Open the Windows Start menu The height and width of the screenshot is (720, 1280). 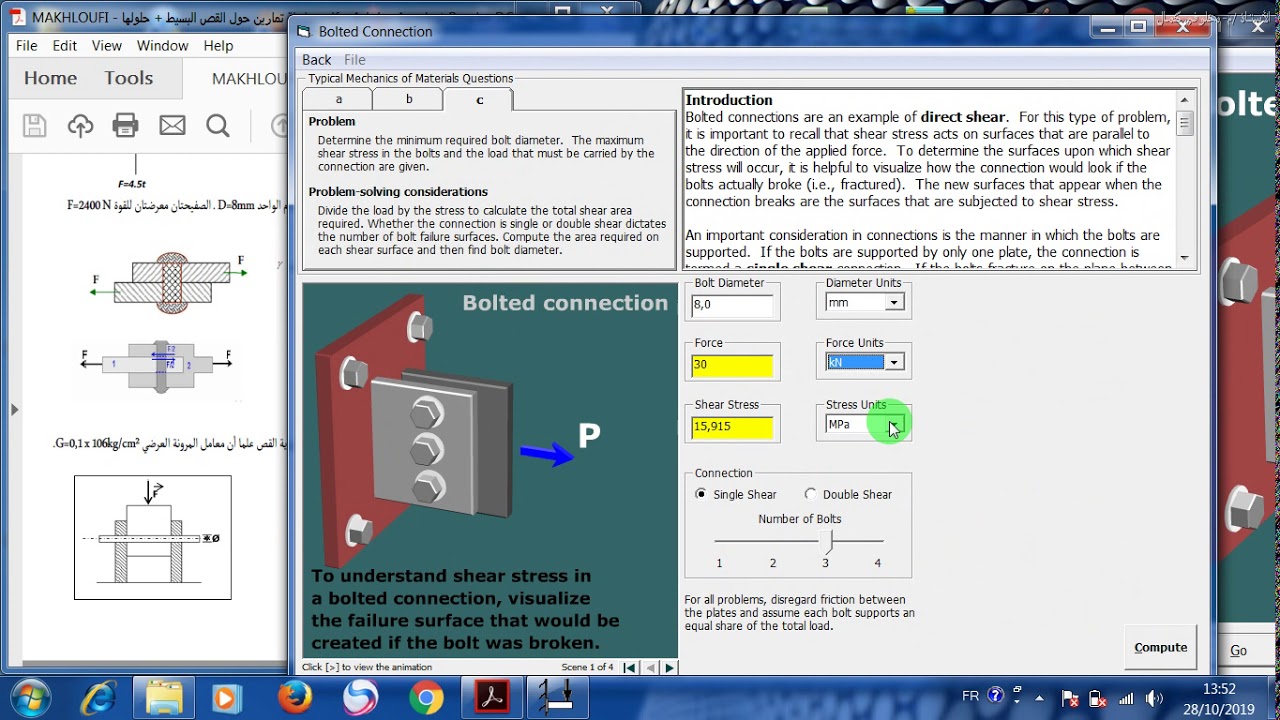tap(28, 697)
